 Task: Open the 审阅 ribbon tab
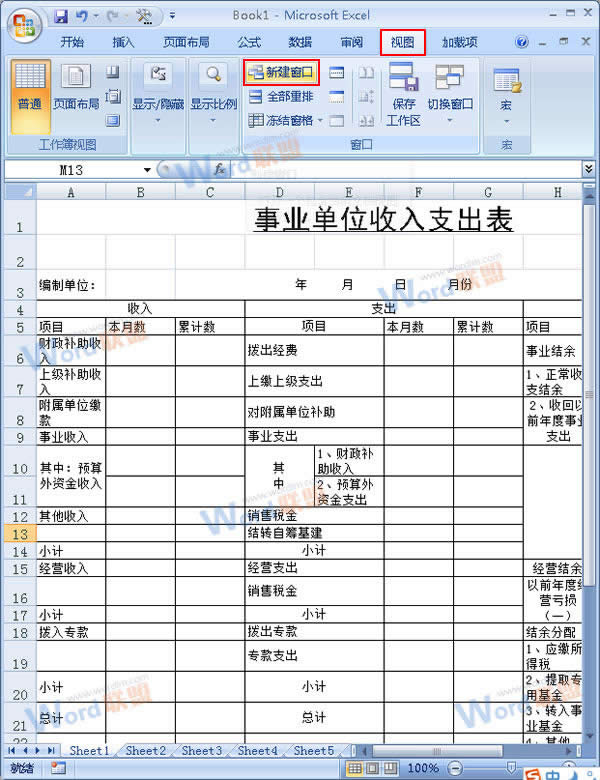pos(352,42)
